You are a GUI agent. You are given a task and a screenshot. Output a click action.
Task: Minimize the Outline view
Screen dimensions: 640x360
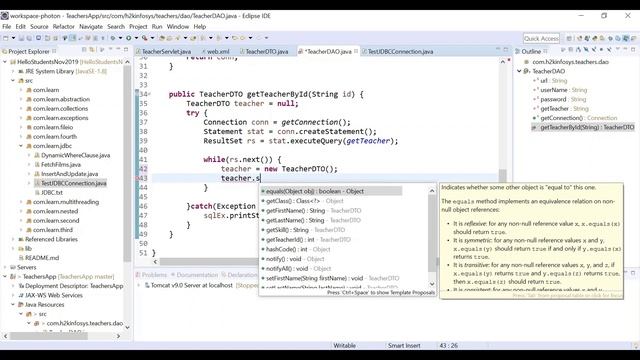[x=625, y=49]
